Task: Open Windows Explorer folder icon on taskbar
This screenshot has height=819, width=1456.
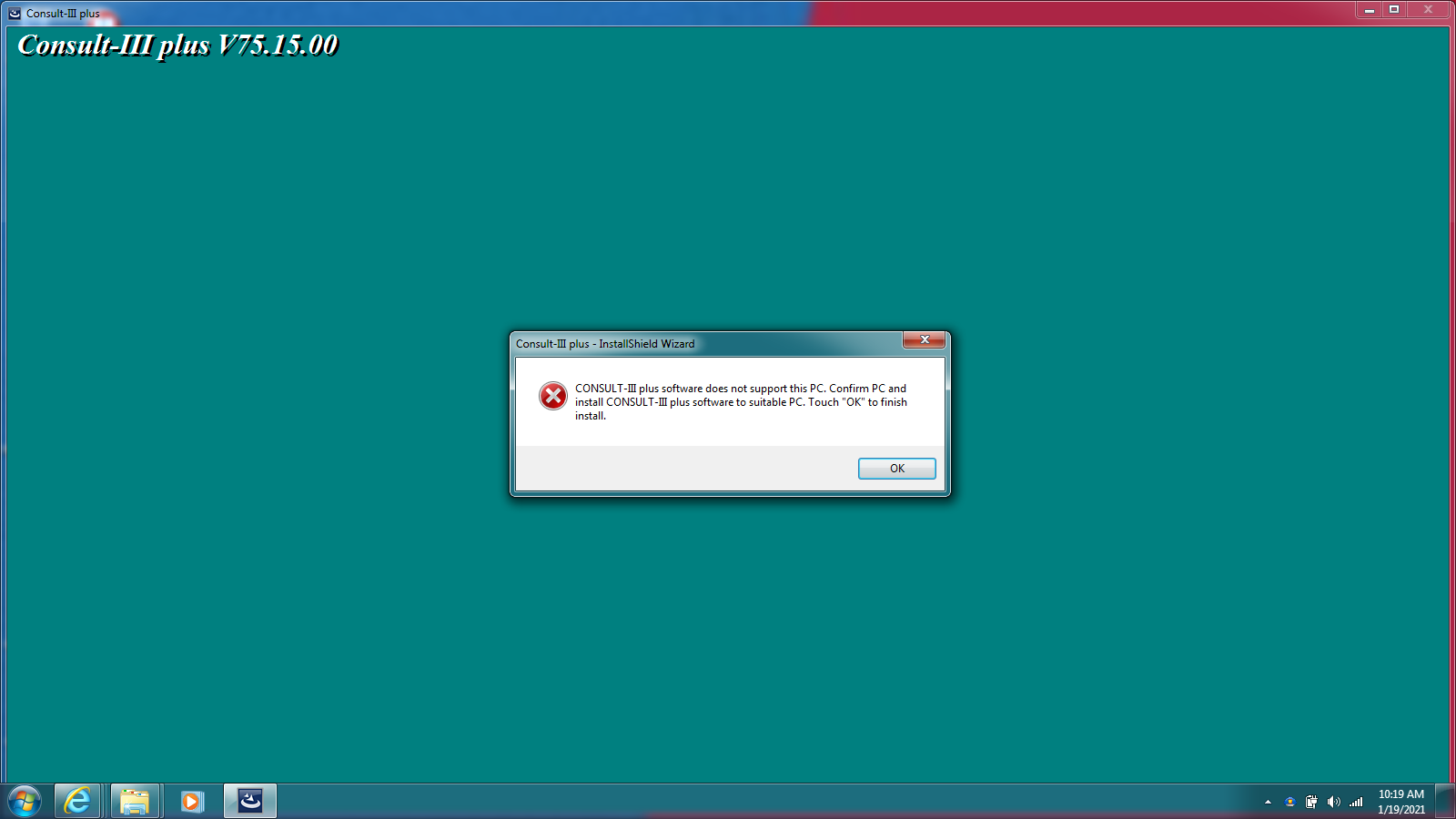Action: [x=135, y=801]
